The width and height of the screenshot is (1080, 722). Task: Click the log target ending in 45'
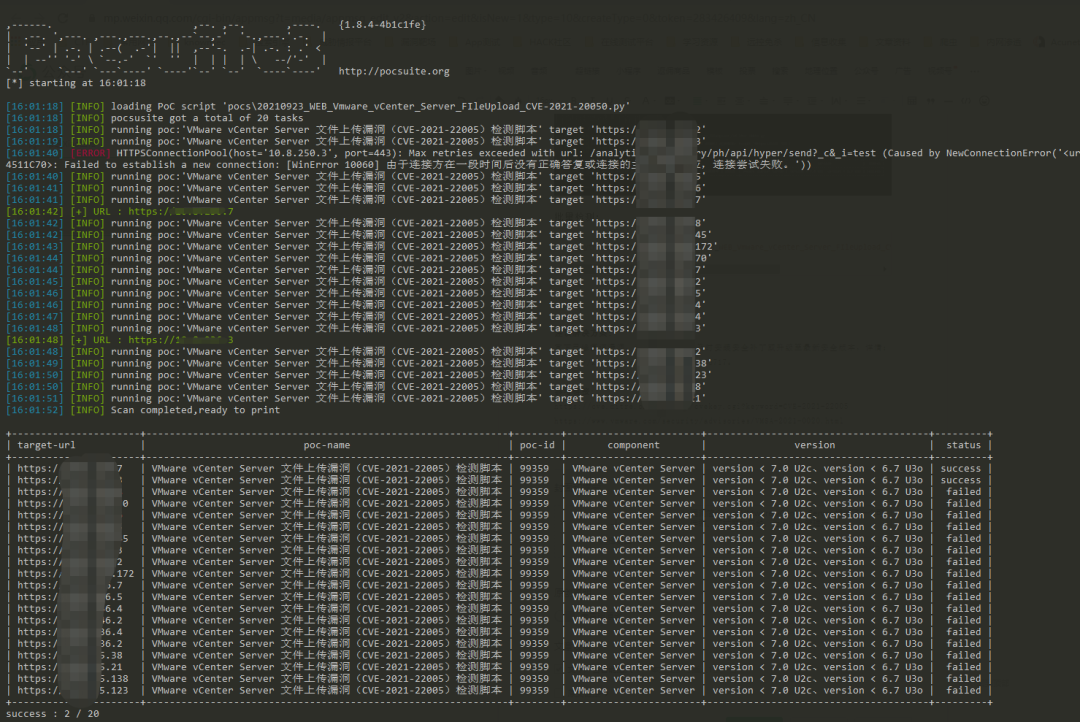click(x=652, y=235)
